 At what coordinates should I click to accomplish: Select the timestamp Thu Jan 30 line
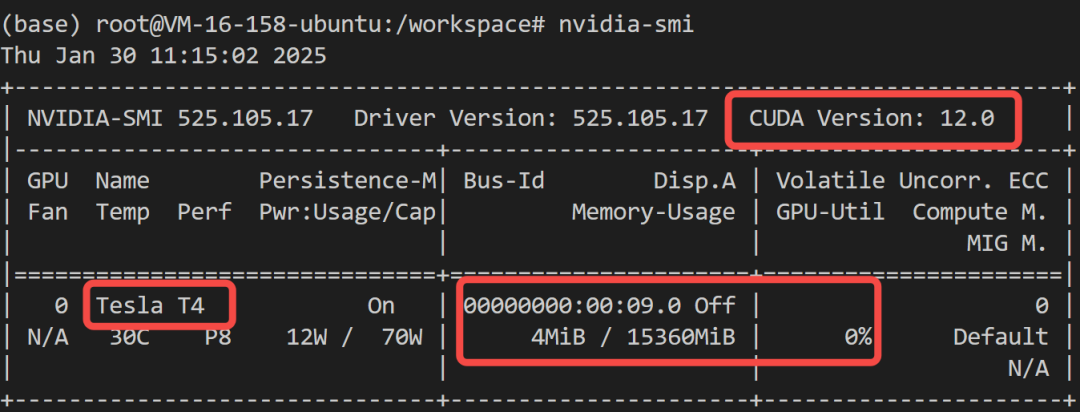coord(164,55)
